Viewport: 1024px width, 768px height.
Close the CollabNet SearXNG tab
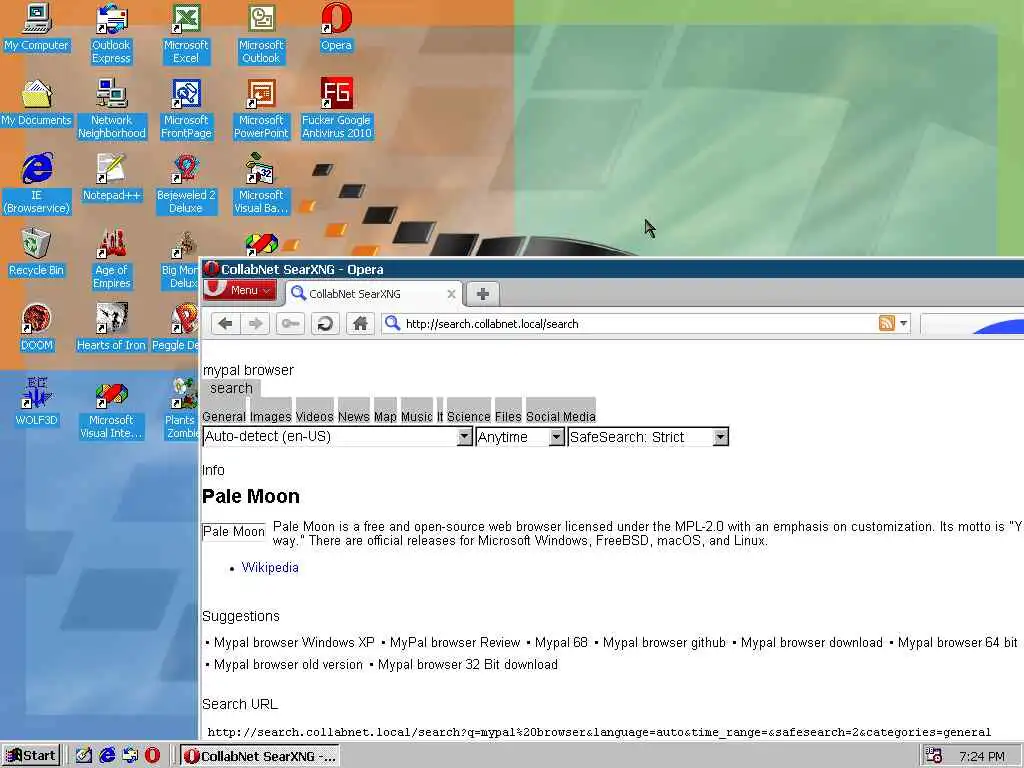pyautogui.click(x=451, y=294)
